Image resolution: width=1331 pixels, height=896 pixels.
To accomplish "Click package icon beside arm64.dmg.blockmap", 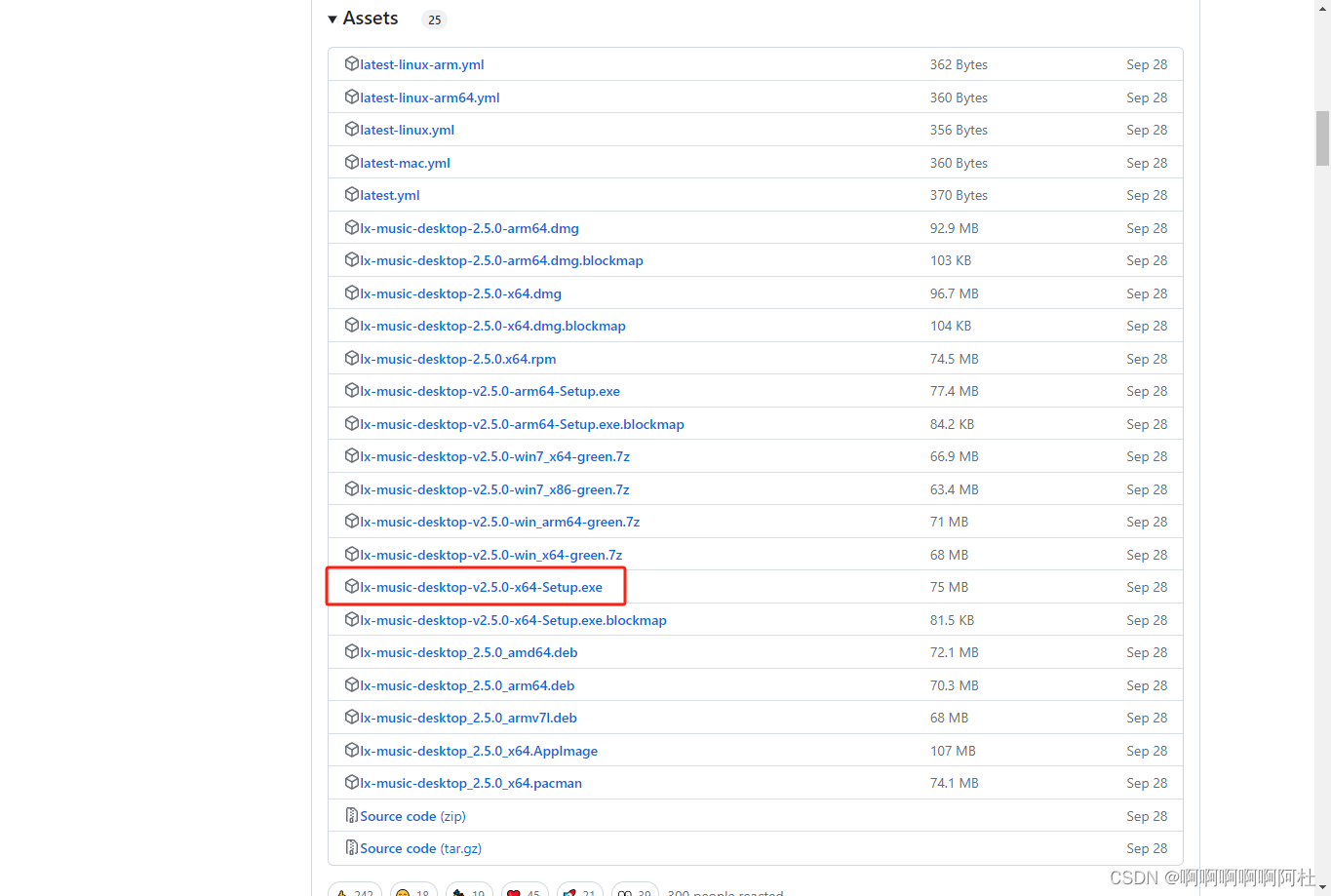I will (x=352, y=259).
